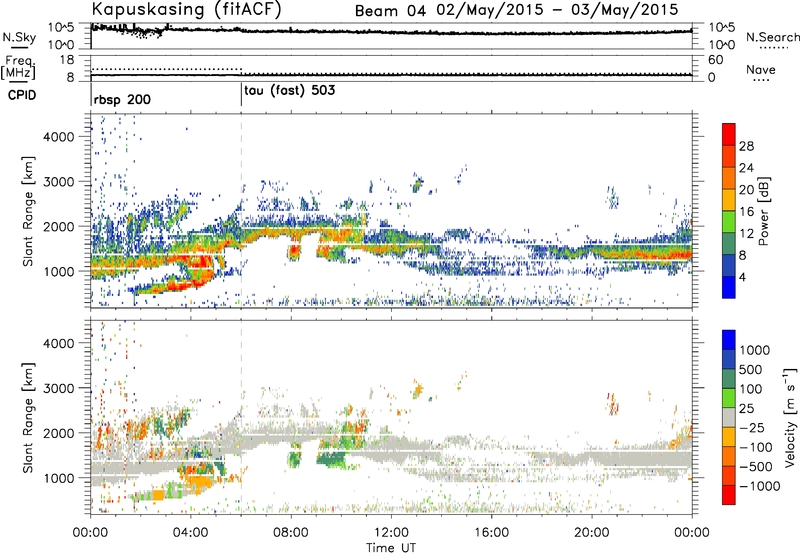The width and height of the screenshot is (800, 554).
Task: Click the 'Freq. [MHz]' axis label
Action: (18, 68)
